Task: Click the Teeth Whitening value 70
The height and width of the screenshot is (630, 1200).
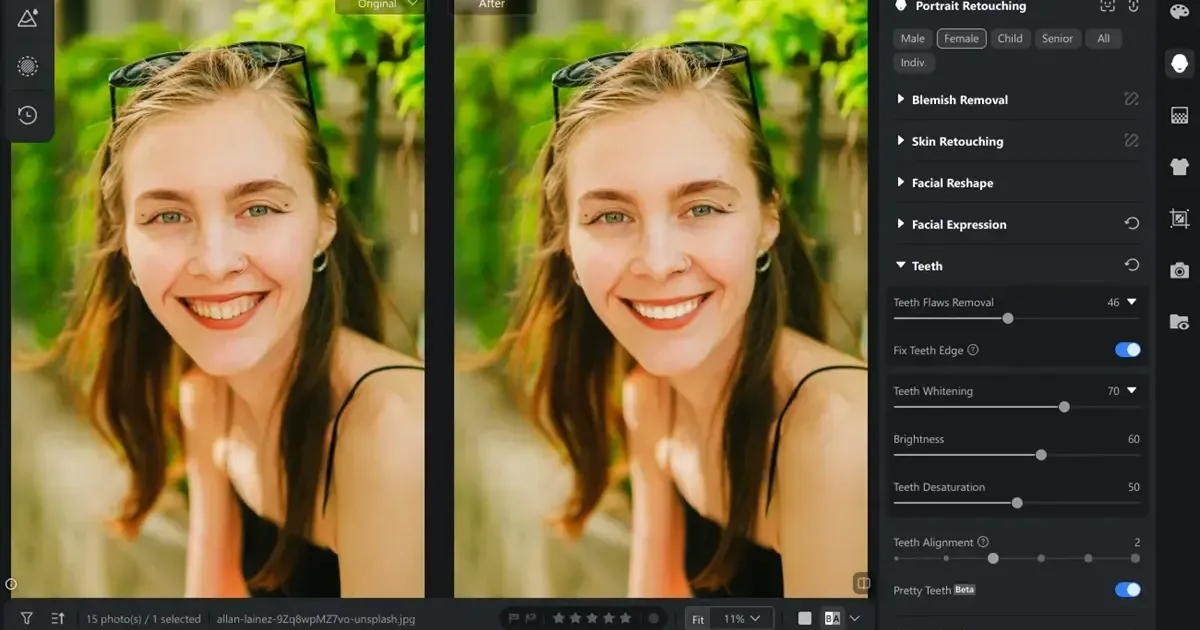Action: (1113, 391)
